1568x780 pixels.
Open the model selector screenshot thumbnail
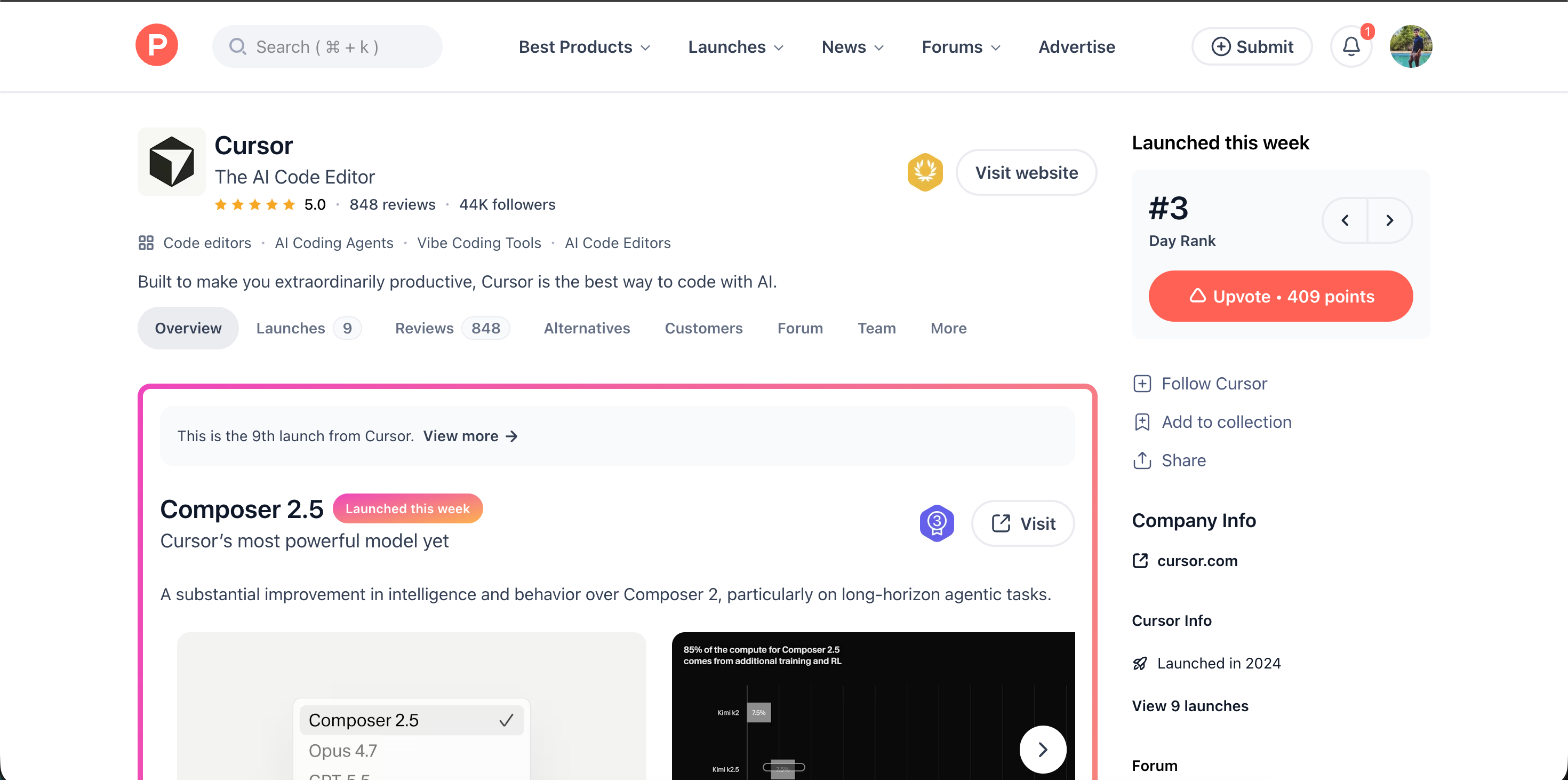coord(412,706)
